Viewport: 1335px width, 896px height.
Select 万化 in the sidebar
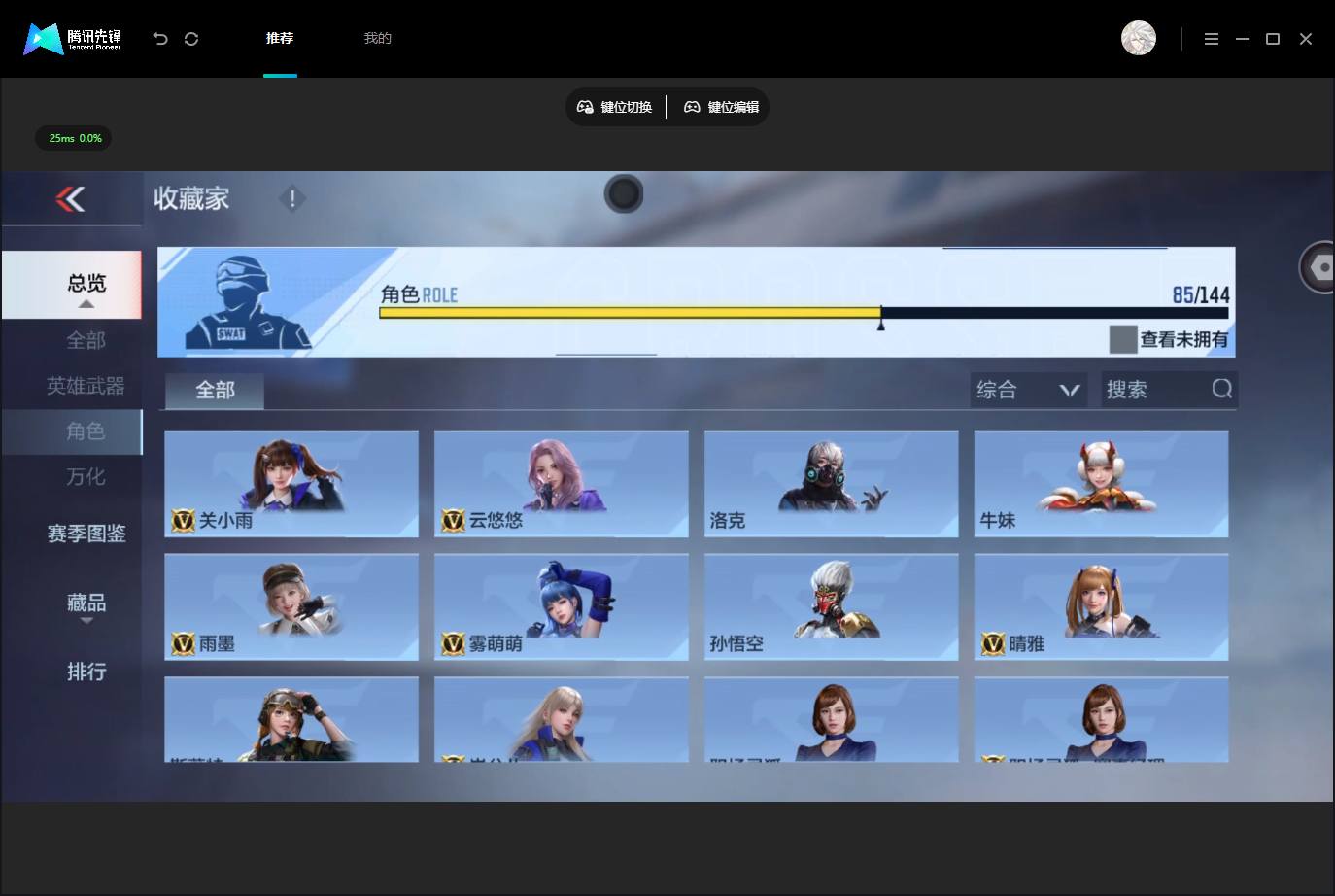(86, 477)
